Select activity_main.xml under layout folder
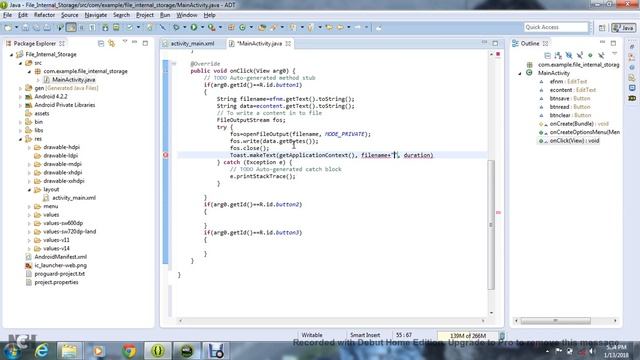Image resolution: width=640 pixels, height=360 pixels. (74, 198)
